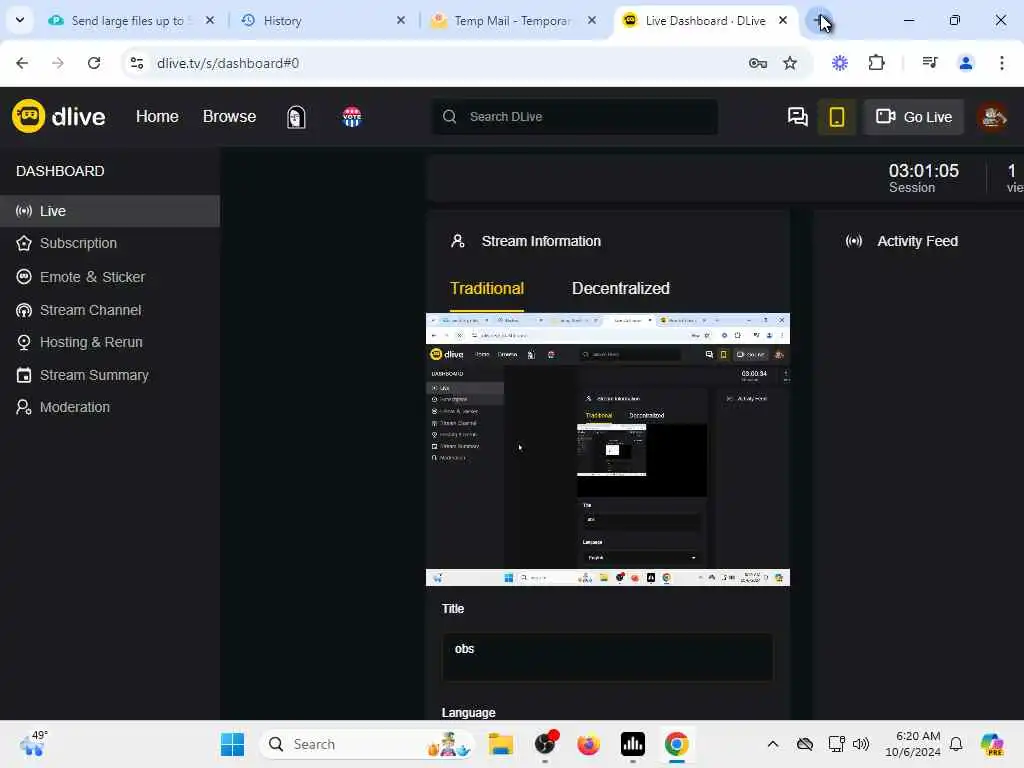Click the webcam icon beside Hosting & Rerun
Screen dimensions: 1024x768
pos(24,342)
